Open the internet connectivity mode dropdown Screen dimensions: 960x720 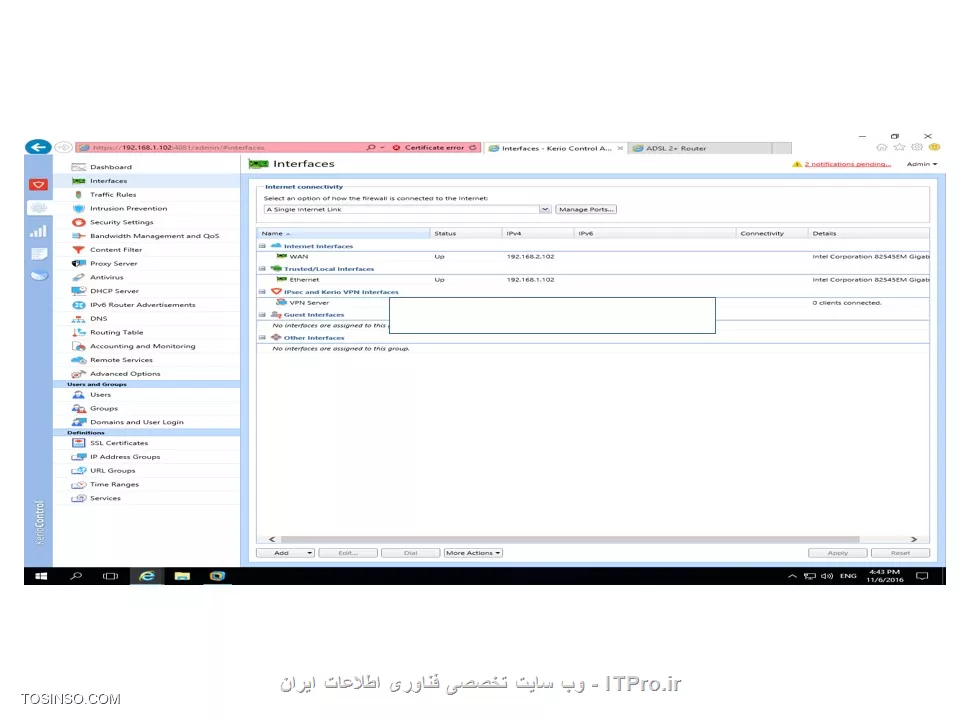pyautogui.click(x=544, y=209)
